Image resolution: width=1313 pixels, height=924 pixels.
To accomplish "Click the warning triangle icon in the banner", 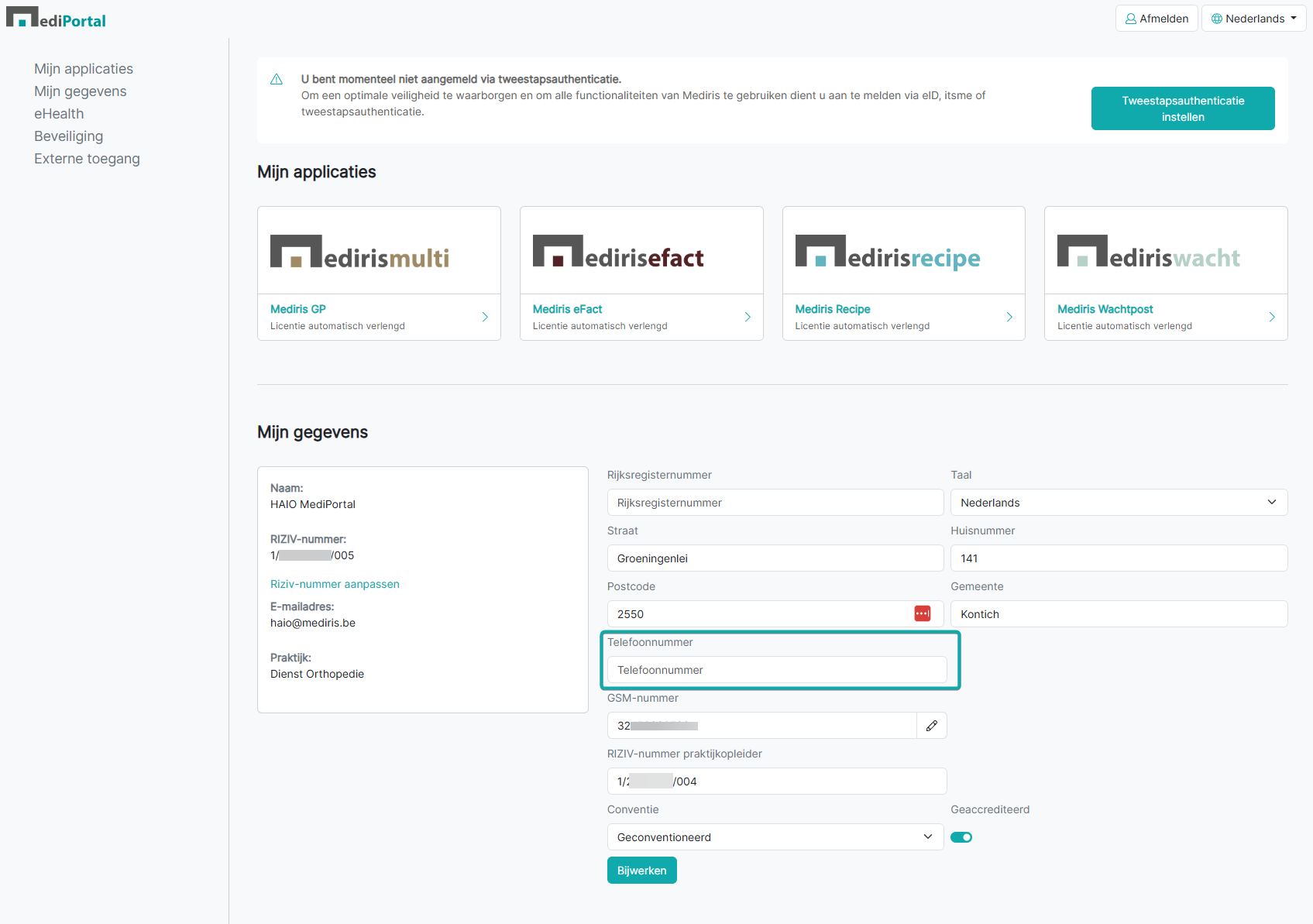I will tap(277, 79).
